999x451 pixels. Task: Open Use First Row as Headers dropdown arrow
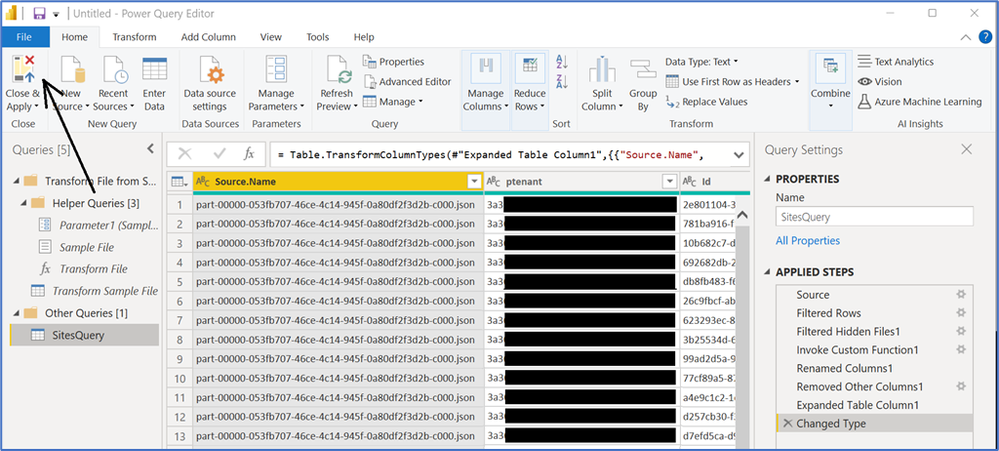796,82
